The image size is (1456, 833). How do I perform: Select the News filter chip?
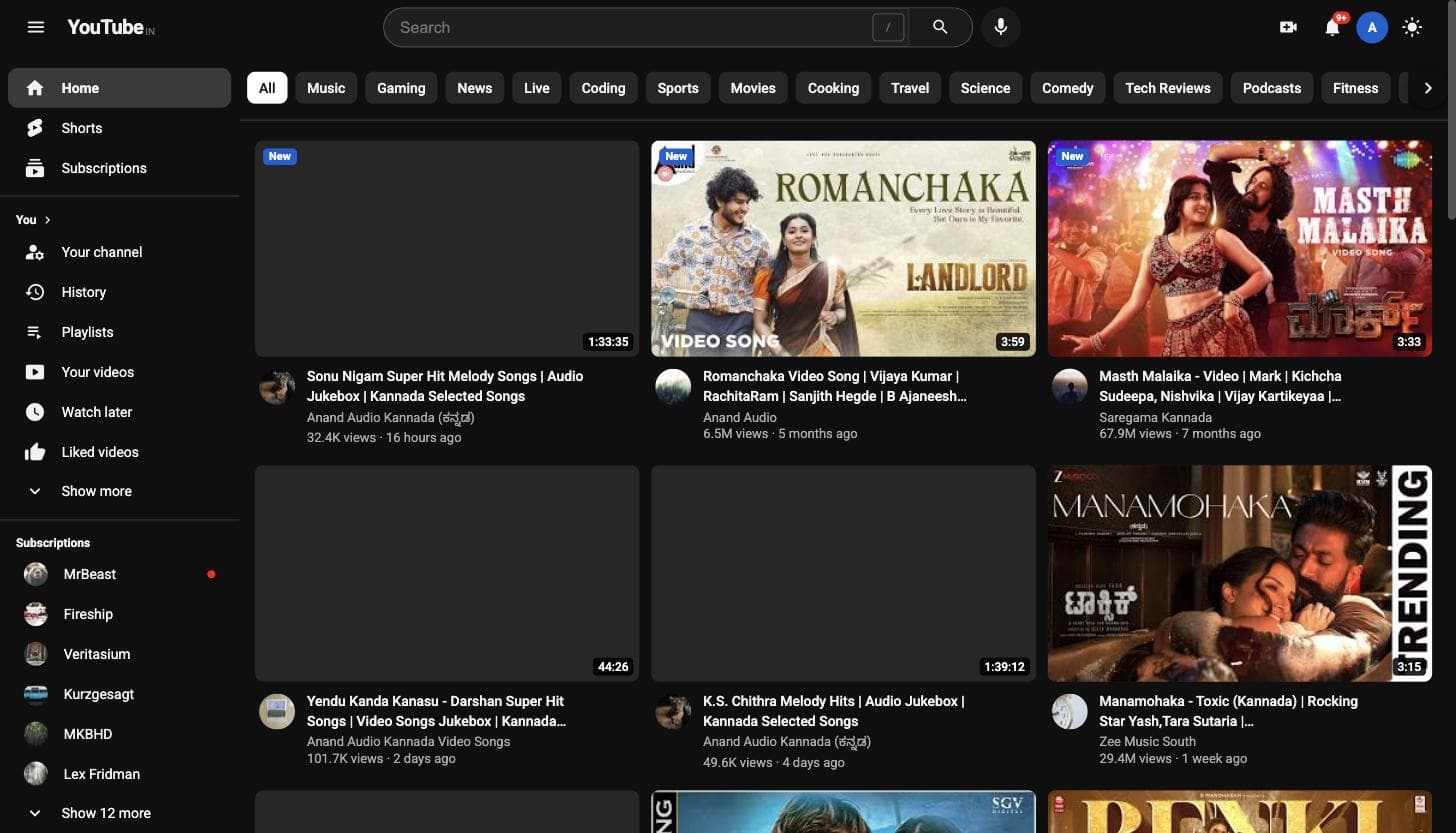(474, 88)
